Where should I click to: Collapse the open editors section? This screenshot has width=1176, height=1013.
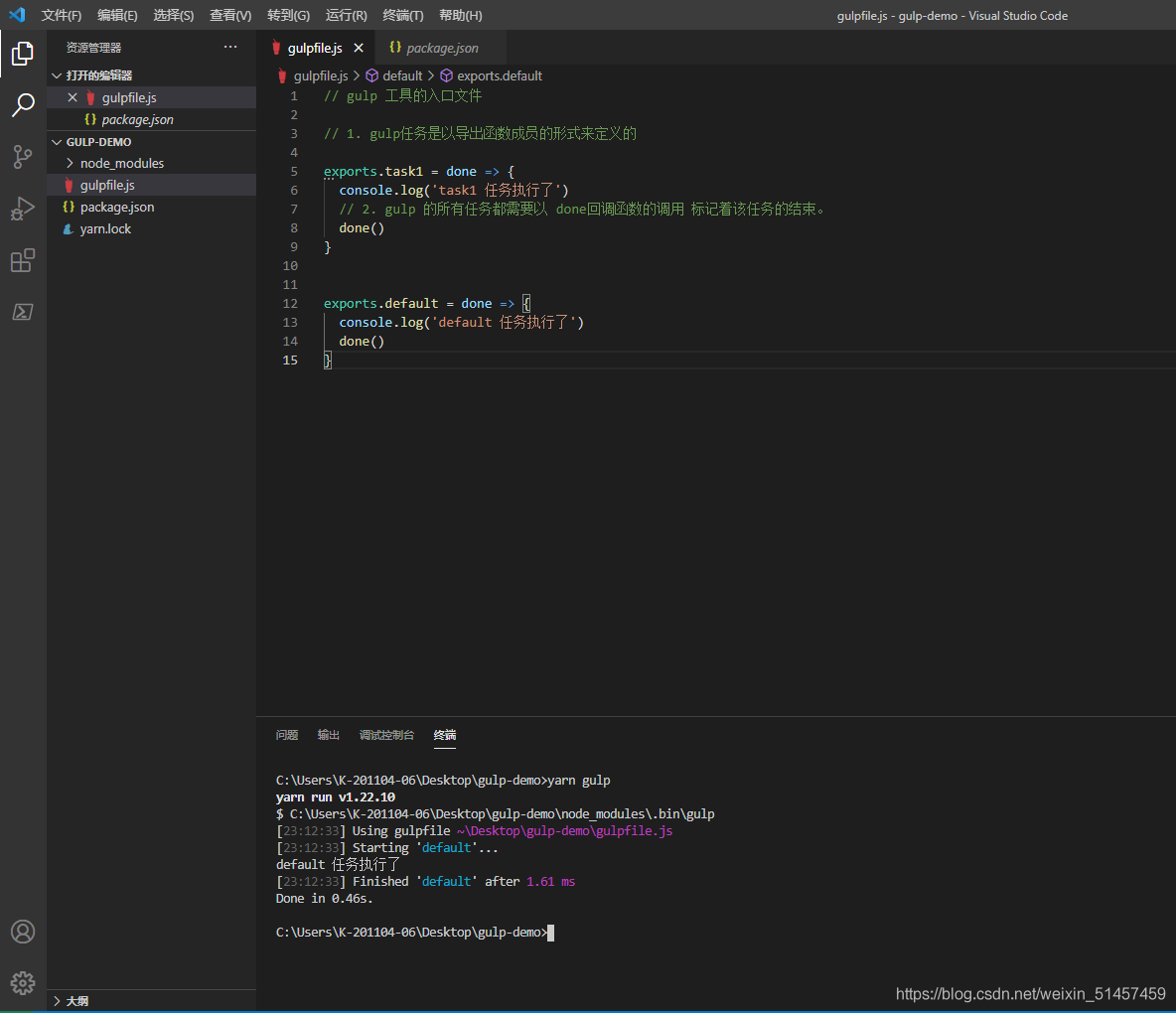click(57, 74)
